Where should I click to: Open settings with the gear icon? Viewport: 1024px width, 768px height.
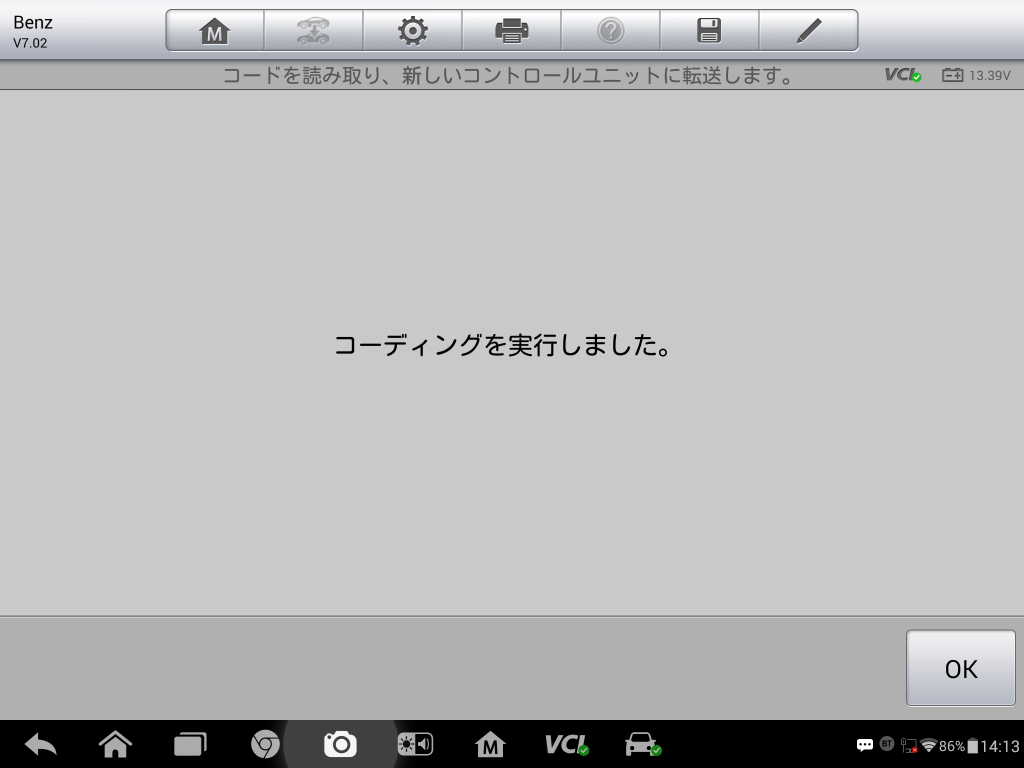point(412,31)
